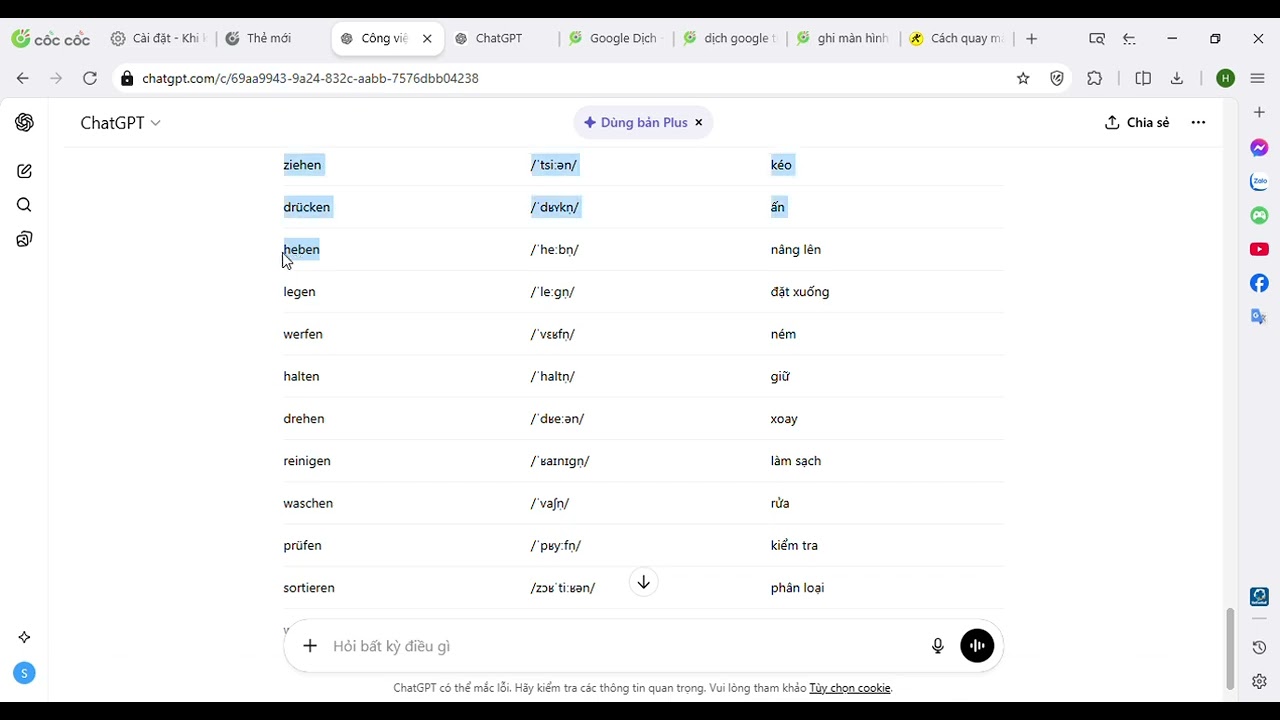The width and height of the screenshot is (1280, 720).
Task: Click the Chia sẻ share button
Action: [1137, 122]
